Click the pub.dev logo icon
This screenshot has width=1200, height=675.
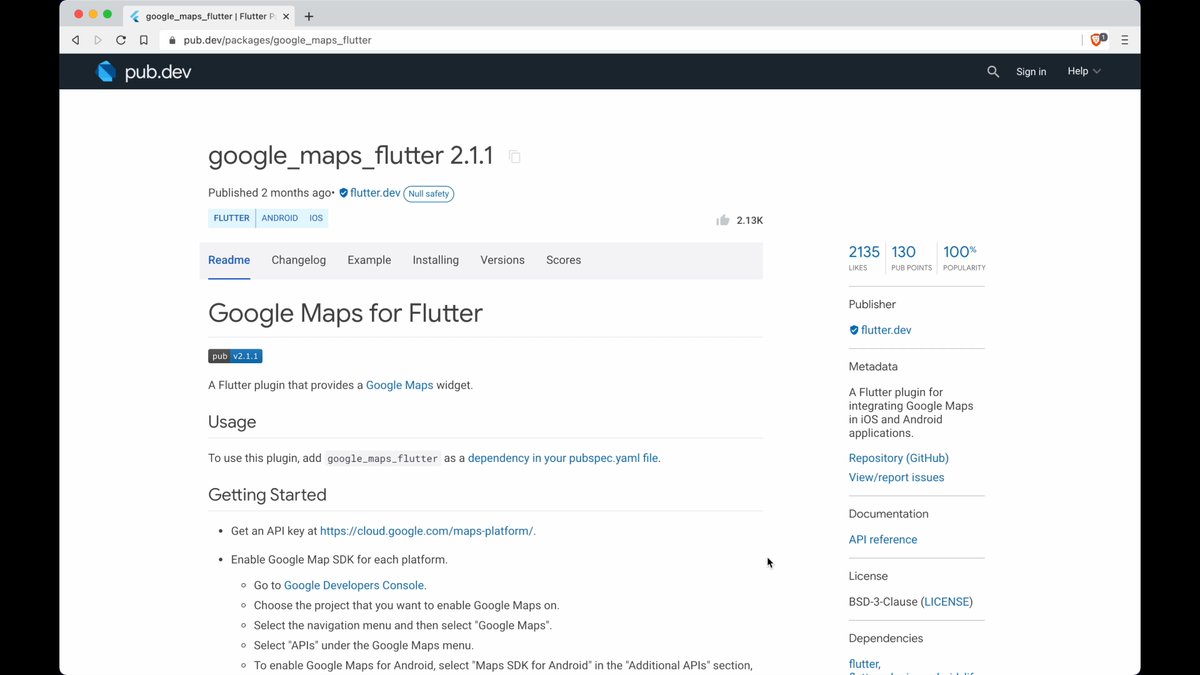click(x=106, y=71)
